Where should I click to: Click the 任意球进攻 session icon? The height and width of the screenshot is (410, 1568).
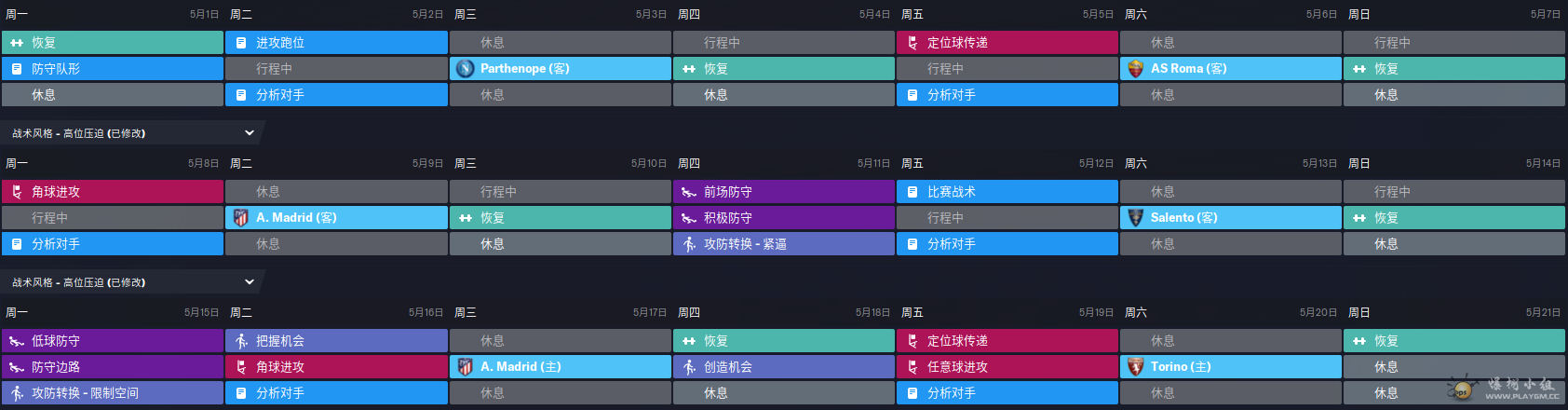(x=912, y=367)
